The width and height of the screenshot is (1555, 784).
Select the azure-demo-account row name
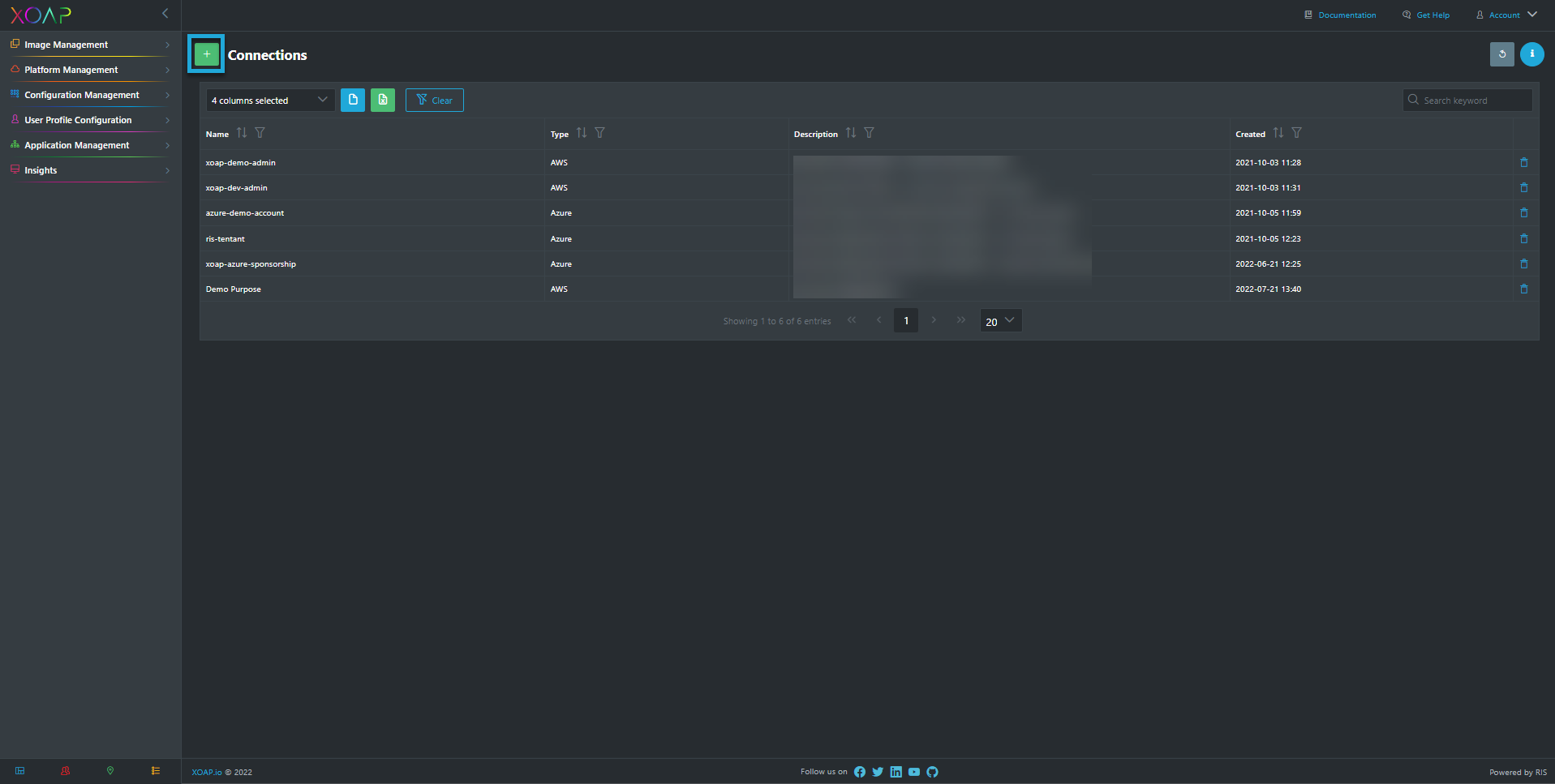(x=245, y=212)
